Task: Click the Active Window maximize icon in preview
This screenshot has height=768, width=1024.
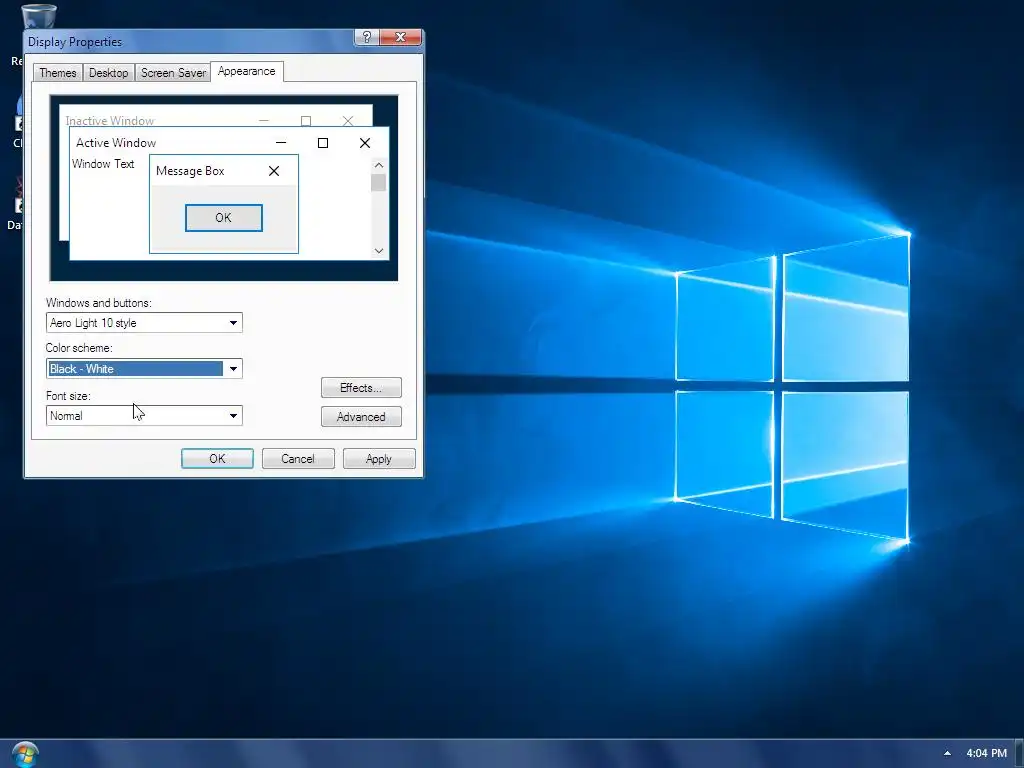Action: (323, 143)
